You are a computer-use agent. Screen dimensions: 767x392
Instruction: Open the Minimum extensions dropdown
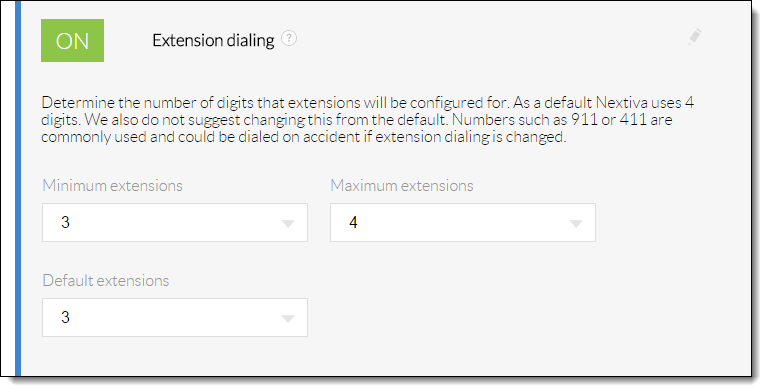click(x=175, y=223)
